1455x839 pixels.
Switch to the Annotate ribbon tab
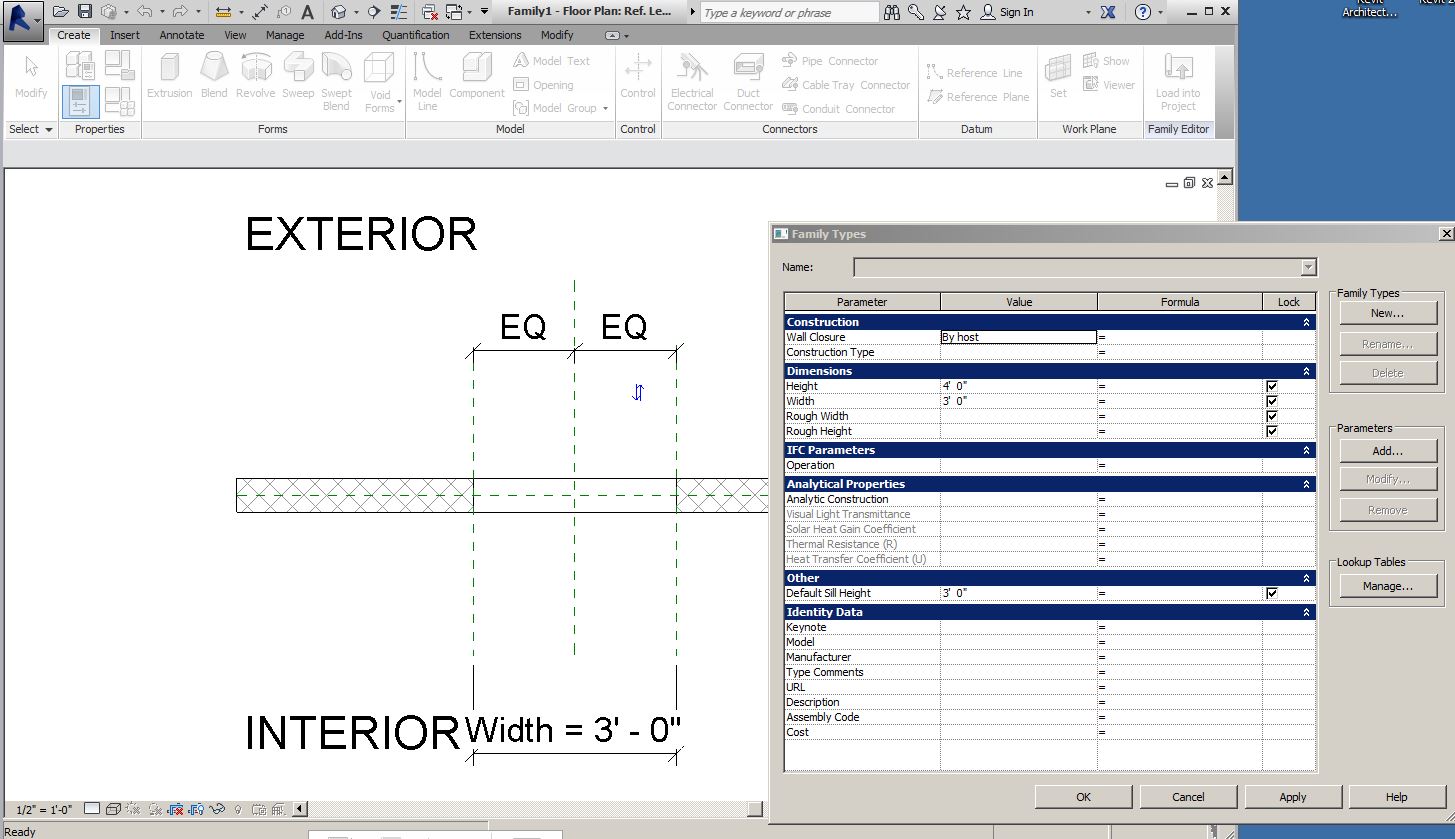182,35
